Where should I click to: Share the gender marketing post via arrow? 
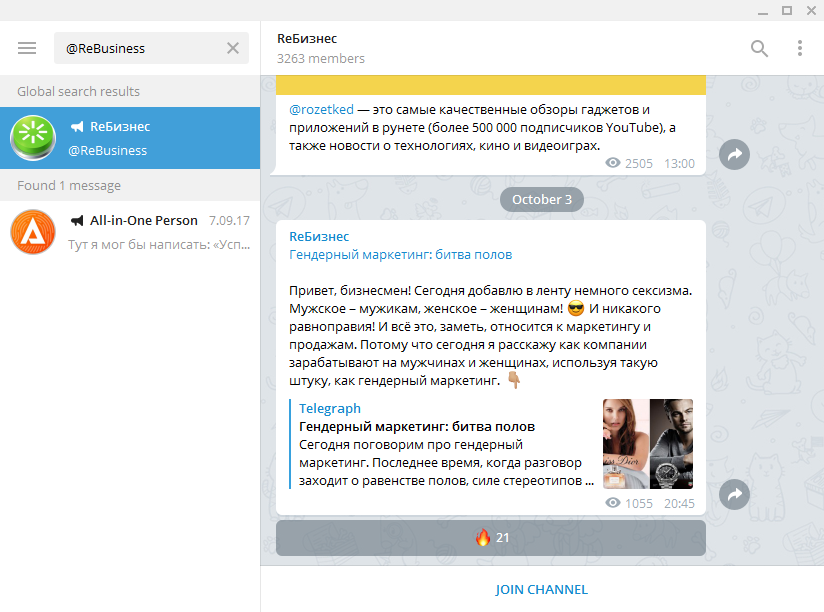click(x=735, y=494)
